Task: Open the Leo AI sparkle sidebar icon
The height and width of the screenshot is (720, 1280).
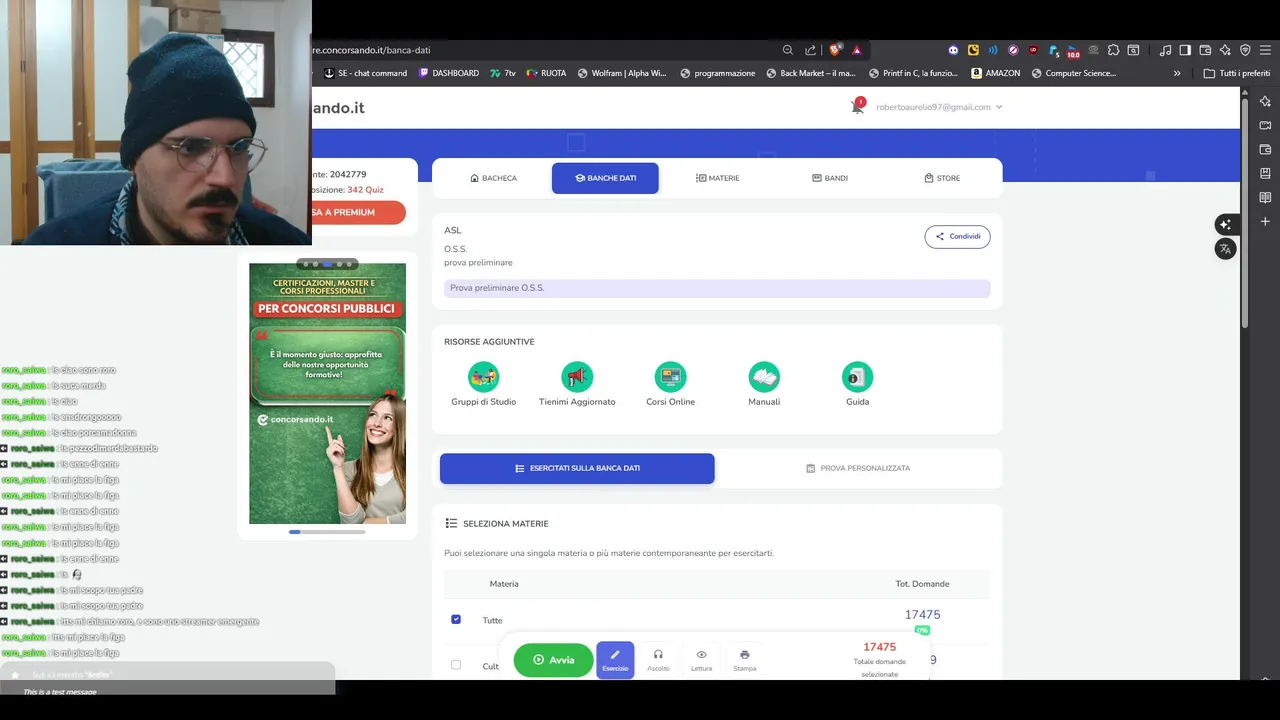Action: click(1265, 101)
